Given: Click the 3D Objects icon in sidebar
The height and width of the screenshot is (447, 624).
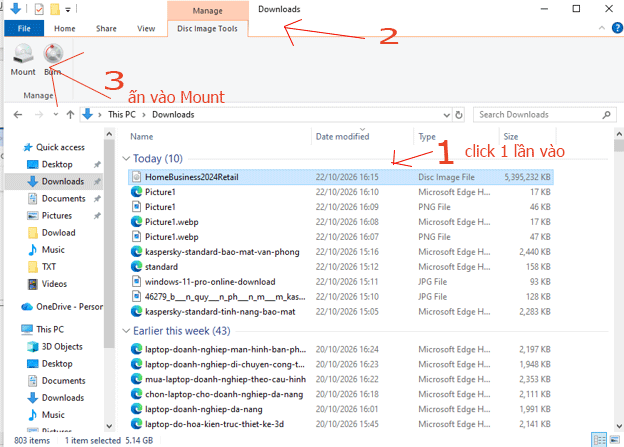Looking at the screenshot, I should pos(33,346).
